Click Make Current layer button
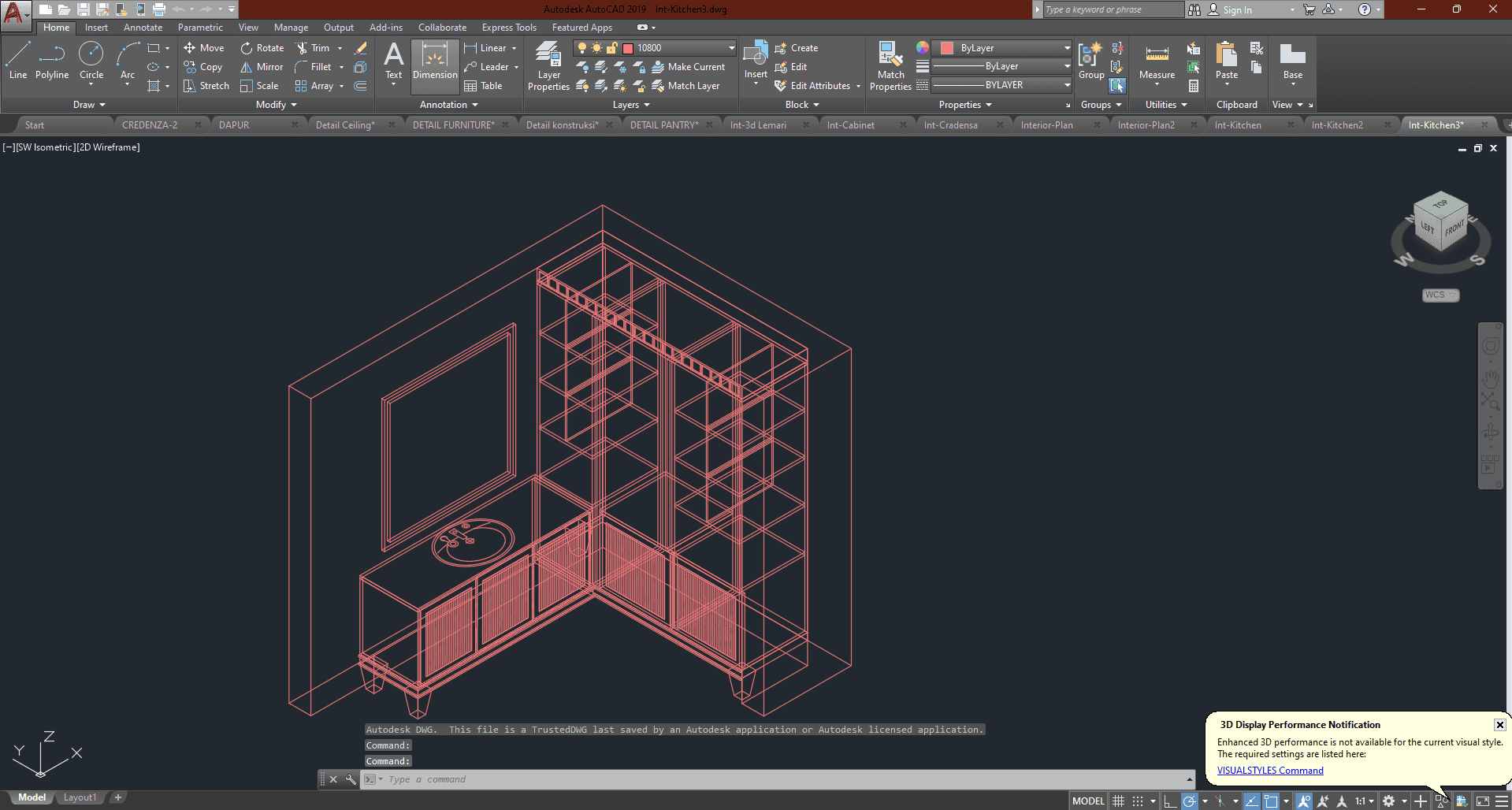 coord(689,67)
